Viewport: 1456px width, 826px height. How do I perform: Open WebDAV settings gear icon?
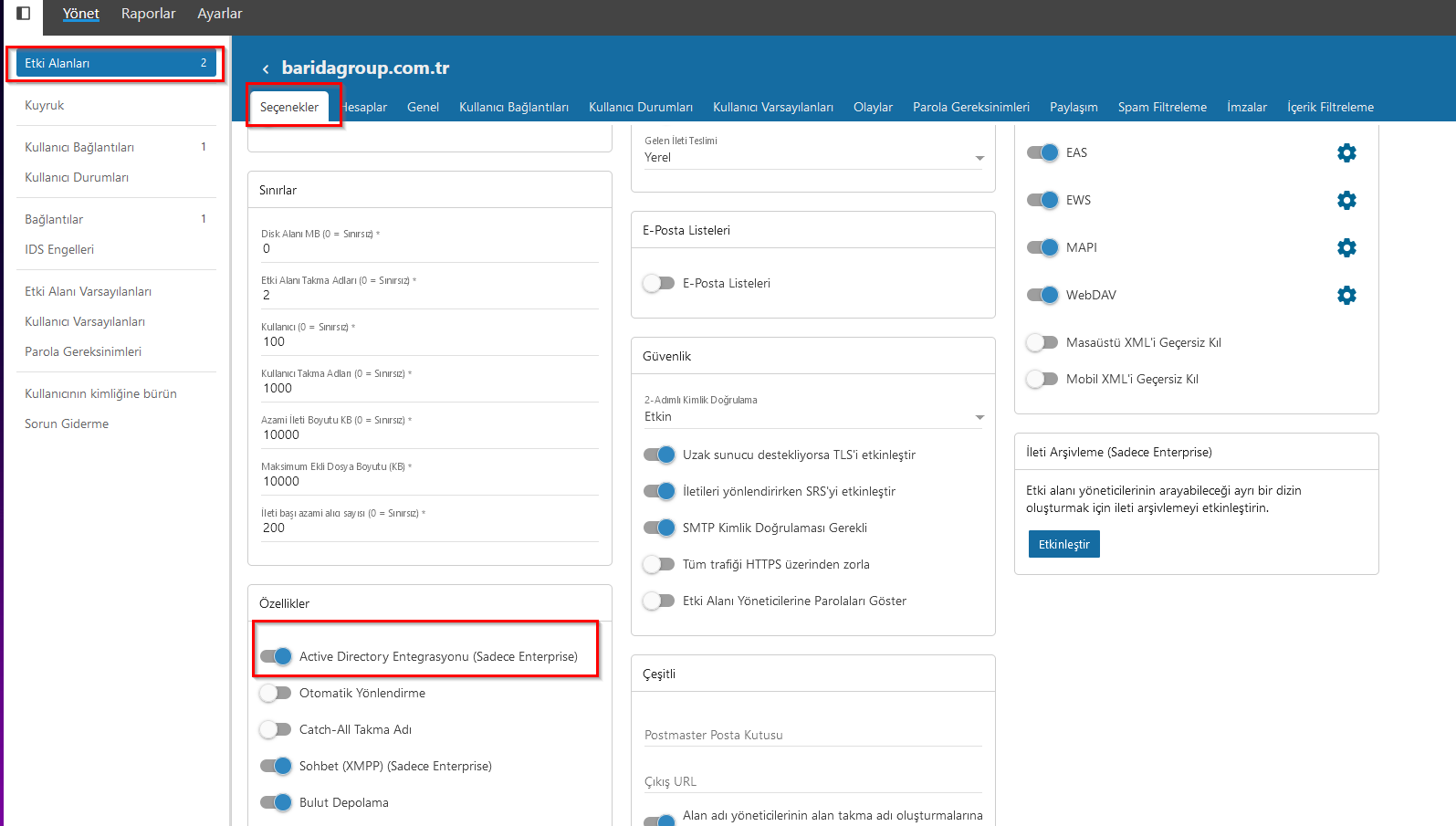[1346, 296]
